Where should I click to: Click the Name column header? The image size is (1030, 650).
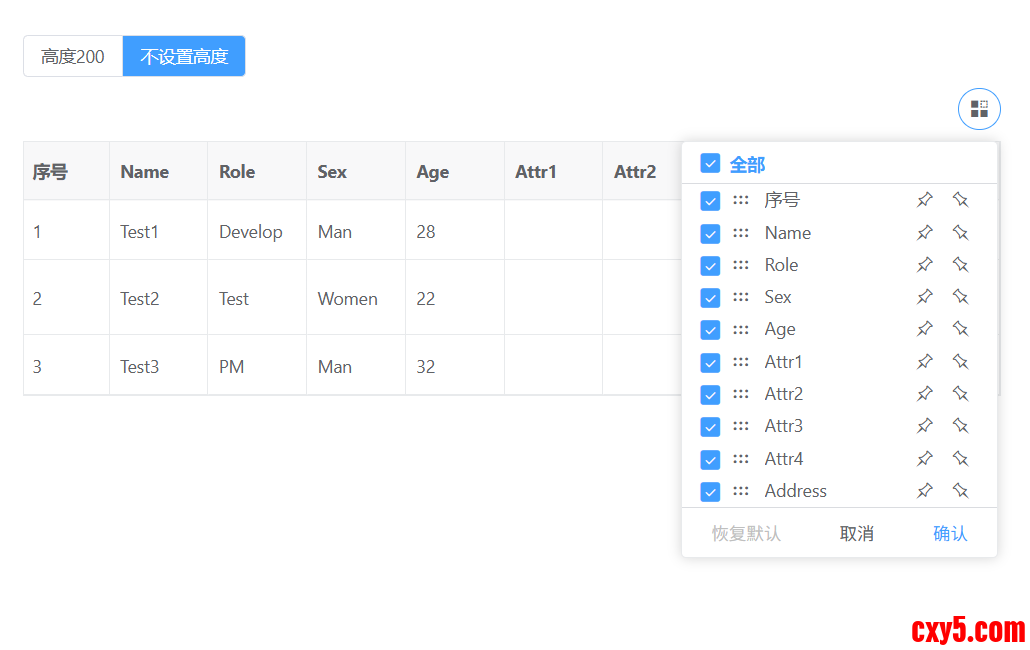pyautogui.click(x=145, y=172)
